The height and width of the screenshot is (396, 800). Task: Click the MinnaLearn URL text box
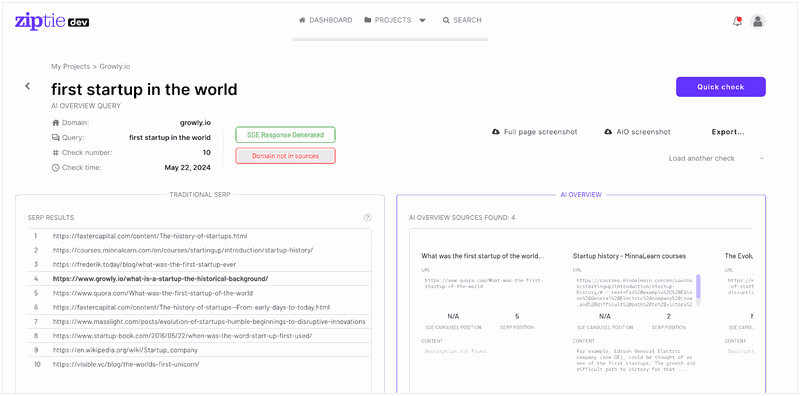tap(634, 292)
